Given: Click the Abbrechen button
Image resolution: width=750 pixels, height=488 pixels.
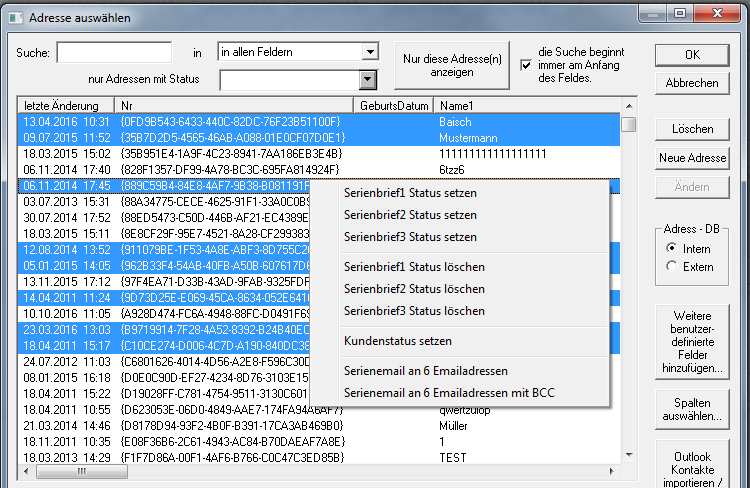Looking at the screenshot, I should (691, 83).
